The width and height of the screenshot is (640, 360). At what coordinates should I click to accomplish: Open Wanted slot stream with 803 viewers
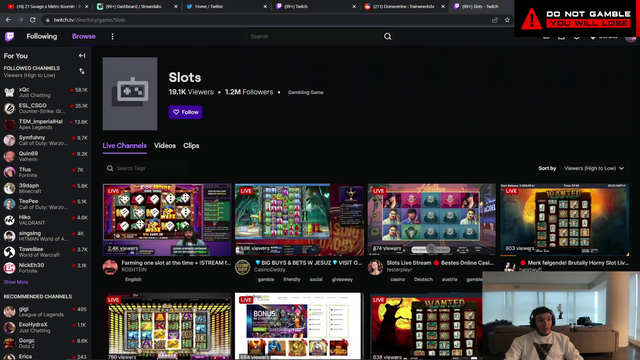[564, 220]
